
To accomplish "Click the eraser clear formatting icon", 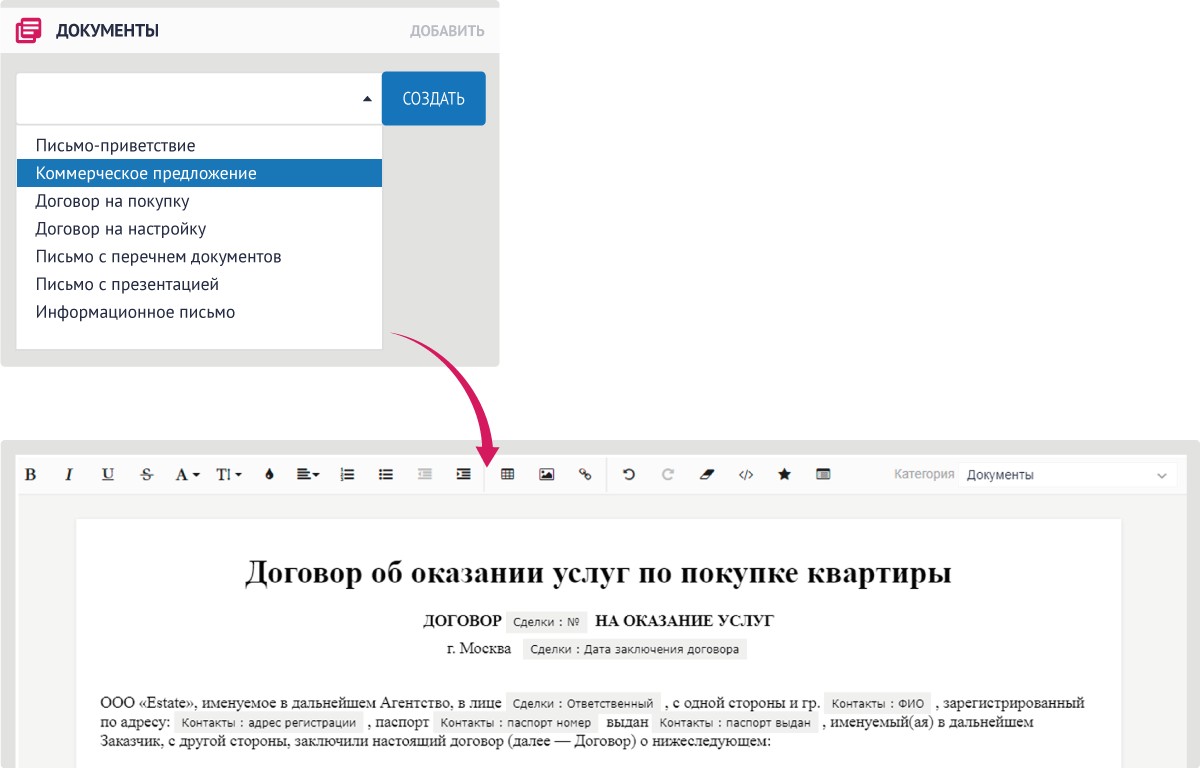I will [x=707, y=475].
